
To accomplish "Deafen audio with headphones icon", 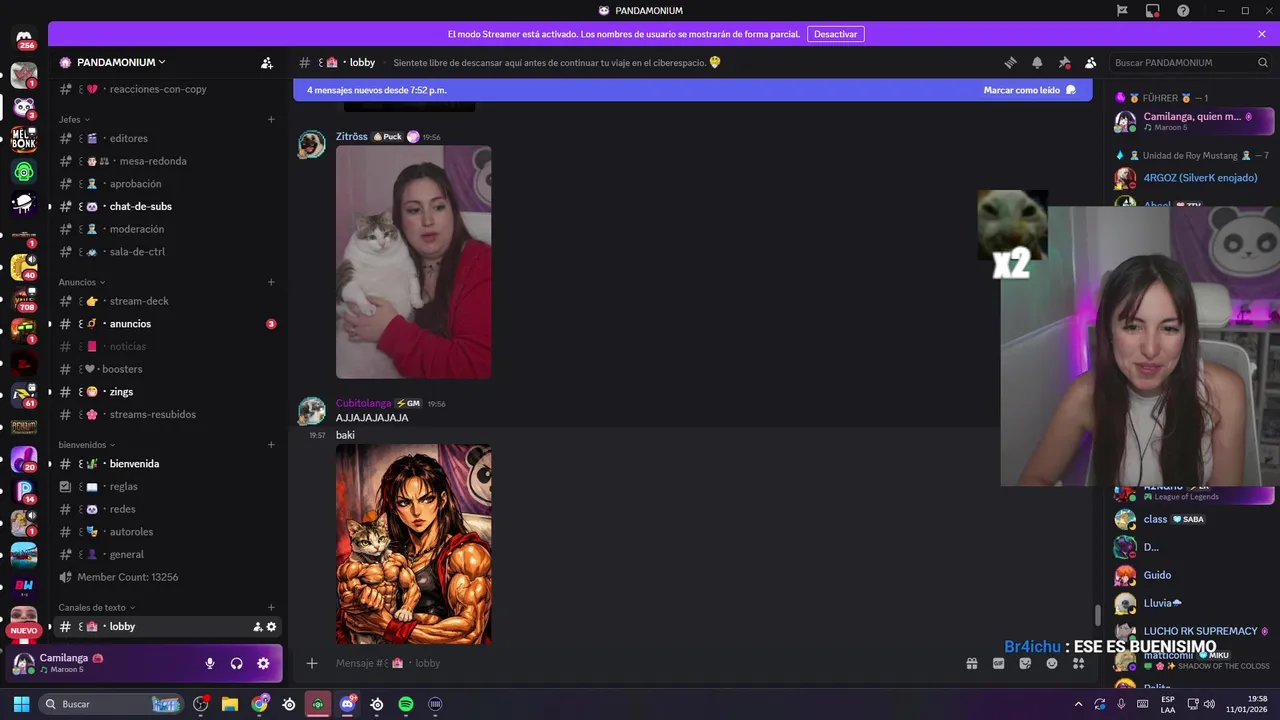I will point(237,663).
